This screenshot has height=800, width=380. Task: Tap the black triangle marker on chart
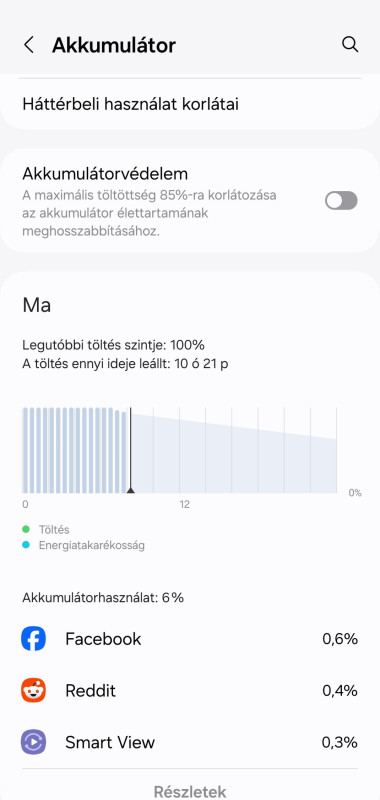[x=131, y=490]
